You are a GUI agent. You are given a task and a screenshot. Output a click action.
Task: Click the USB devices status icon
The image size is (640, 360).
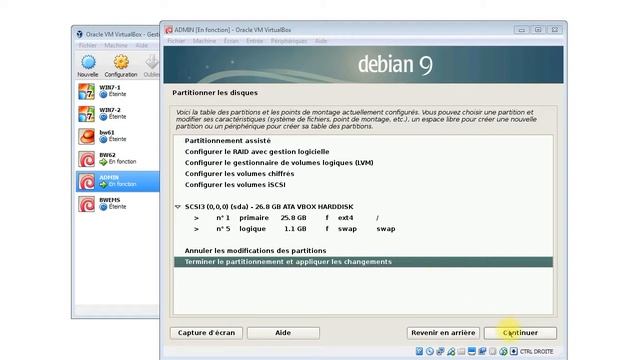[451, 351]
